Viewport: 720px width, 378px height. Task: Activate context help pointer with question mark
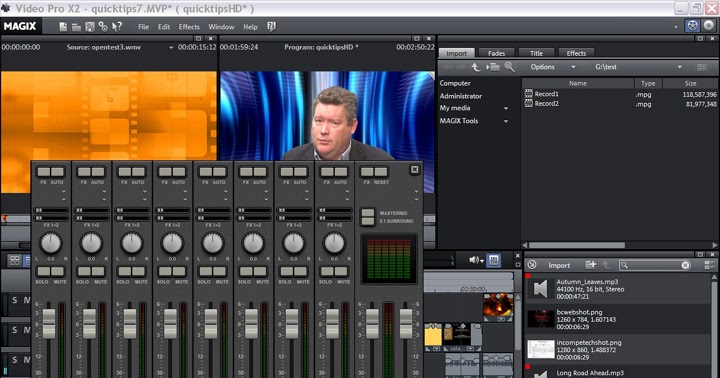(x=117, y=27)
